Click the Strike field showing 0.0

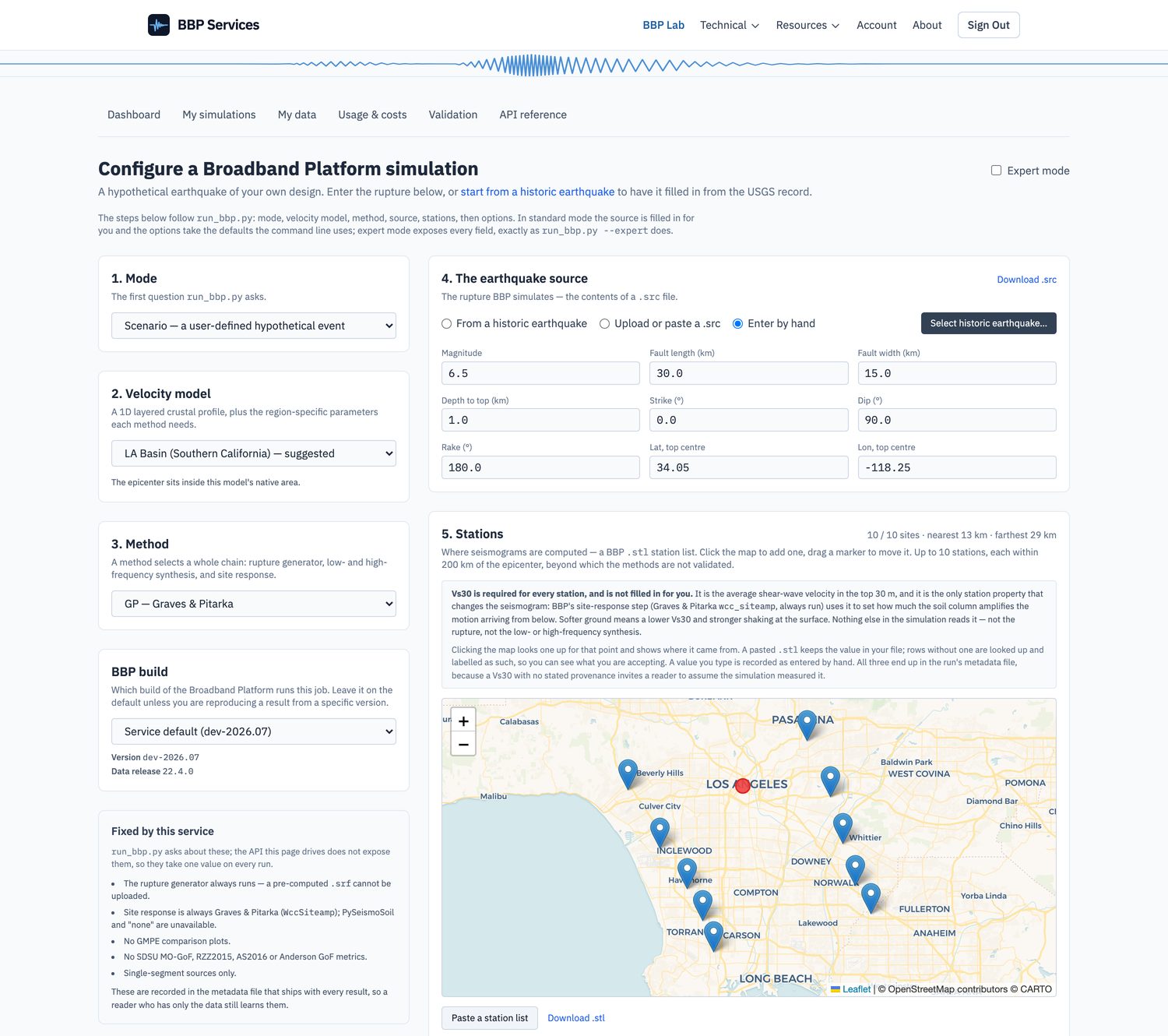(x=749, y=420)
